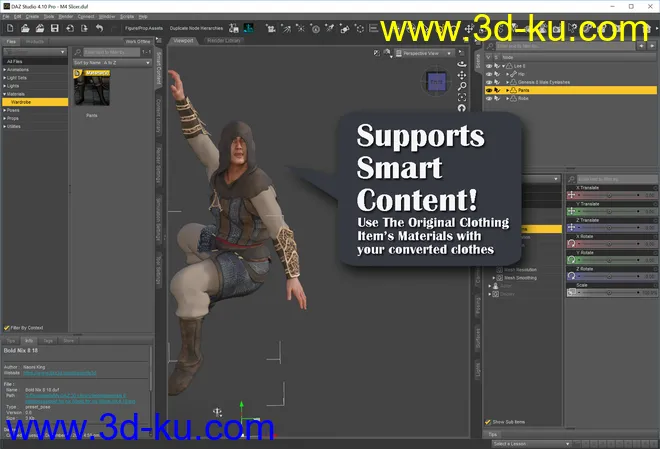The height and width of the screenshot is (449, 660).
Task: Open the Sort by Name dropdown
Action: pyautogui.click(x=111, y=62)
